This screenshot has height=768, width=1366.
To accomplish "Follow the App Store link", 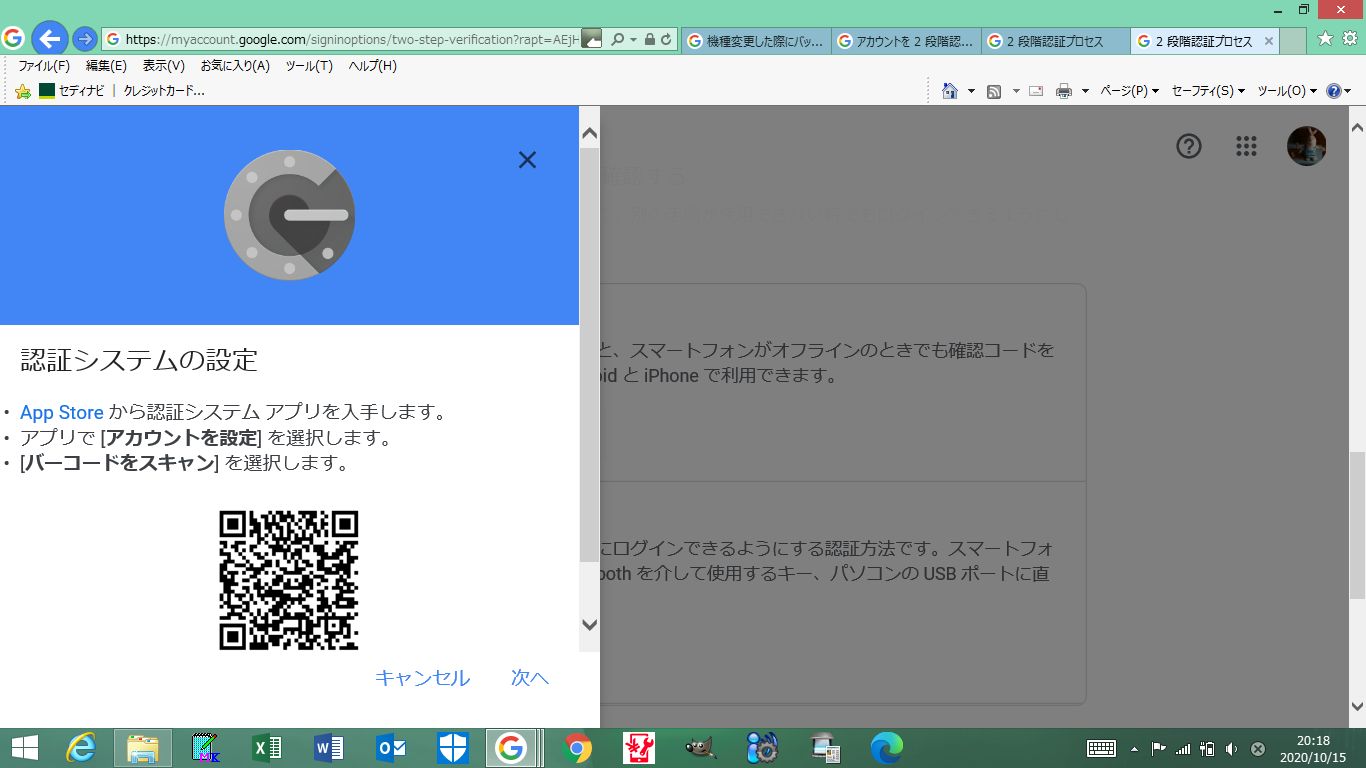I will 62,412.
